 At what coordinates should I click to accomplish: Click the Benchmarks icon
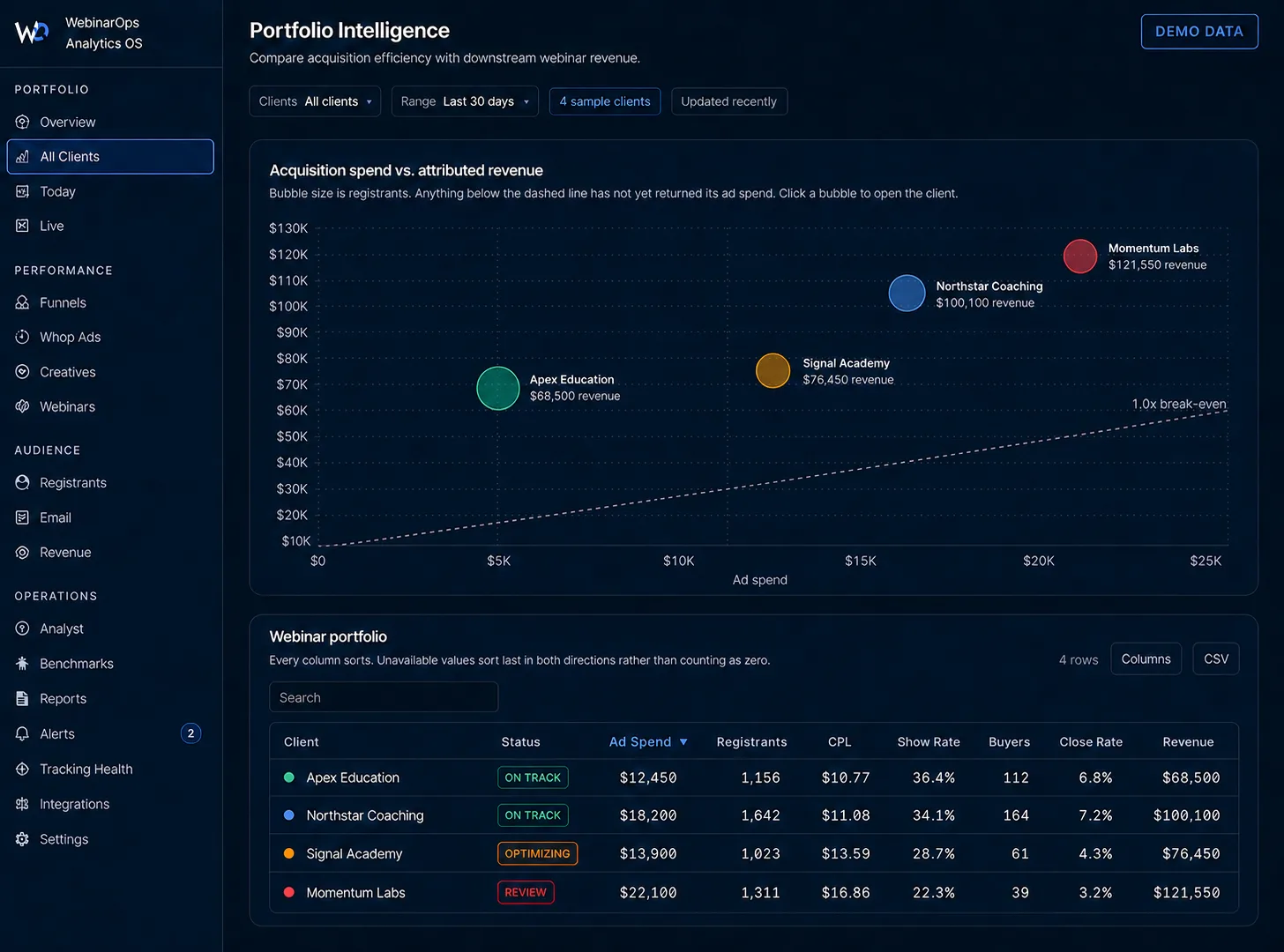coord(23,664)
